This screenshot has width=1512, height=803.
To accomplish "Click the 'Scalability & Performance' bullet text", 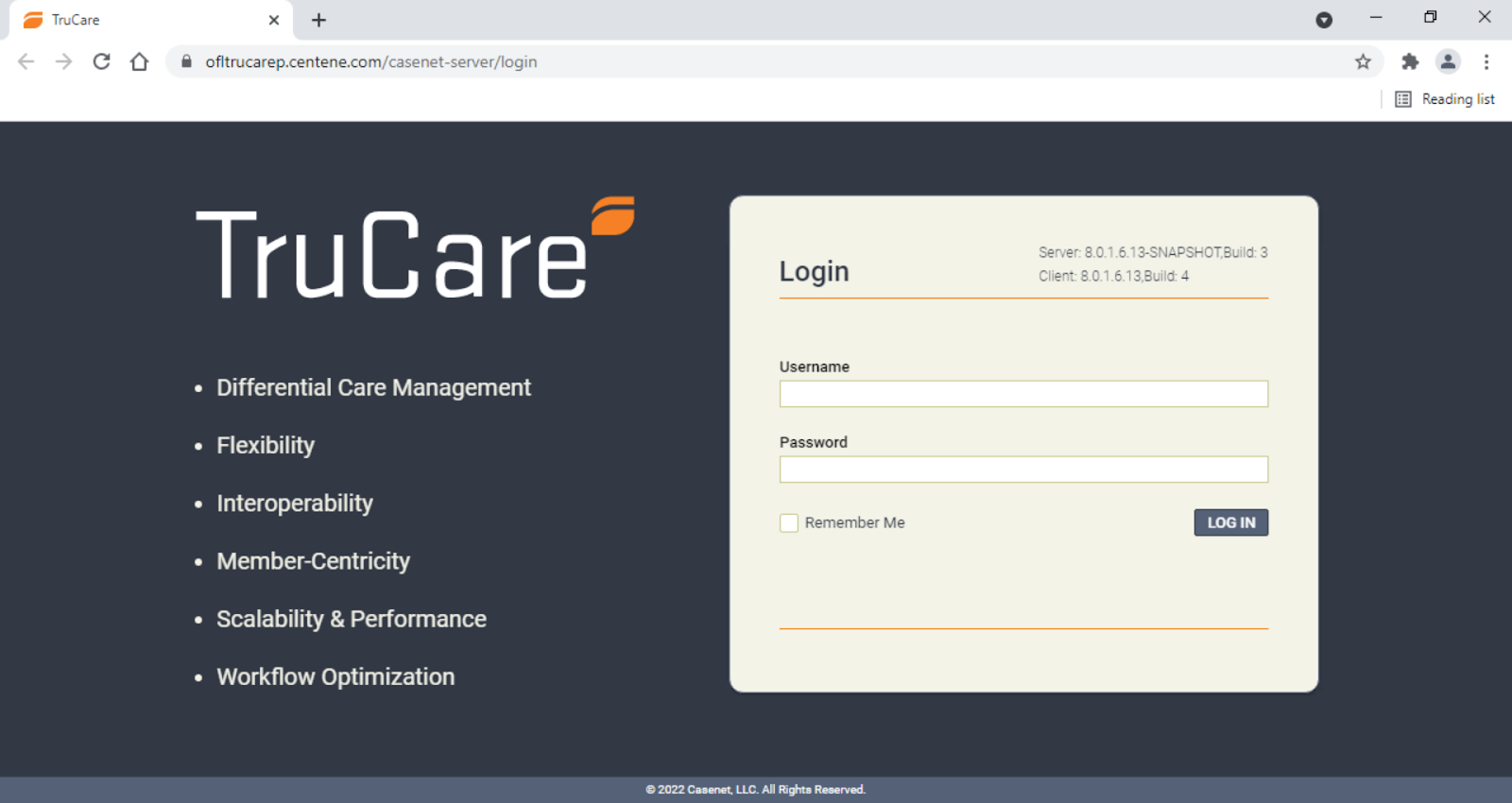I will tap(352, 619).
